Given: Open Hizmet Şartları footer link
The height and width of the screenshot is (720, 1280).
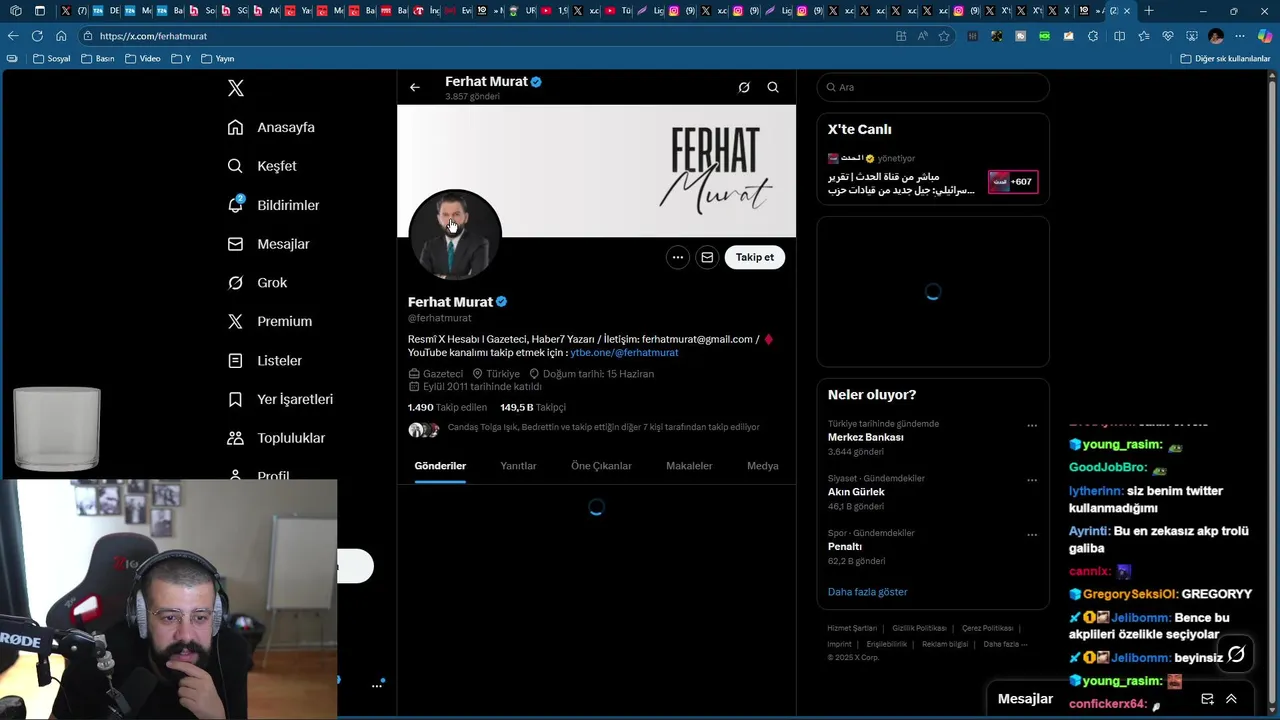Looking at the screenshot, I should 852,628.
